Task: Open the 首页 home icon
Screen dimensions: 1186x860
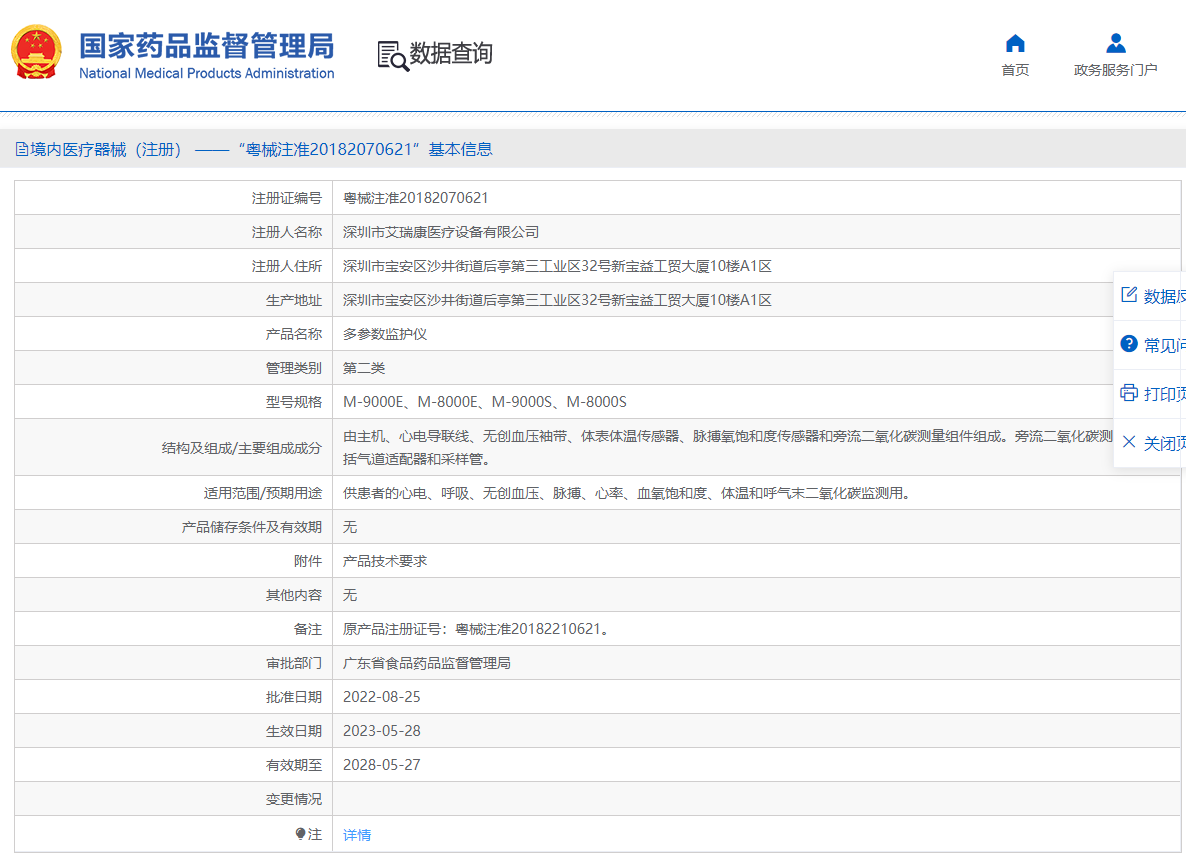Action: (1015, 43)
